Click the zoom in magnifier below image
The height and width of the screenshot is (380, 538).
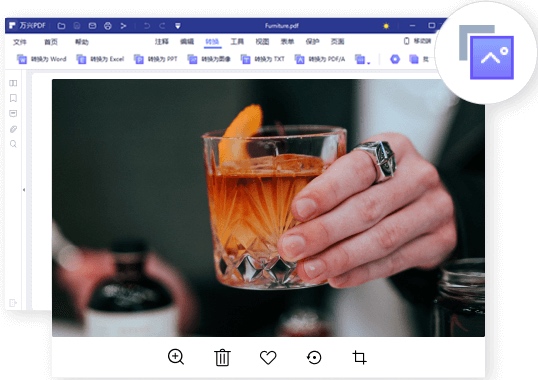[176, 357]
